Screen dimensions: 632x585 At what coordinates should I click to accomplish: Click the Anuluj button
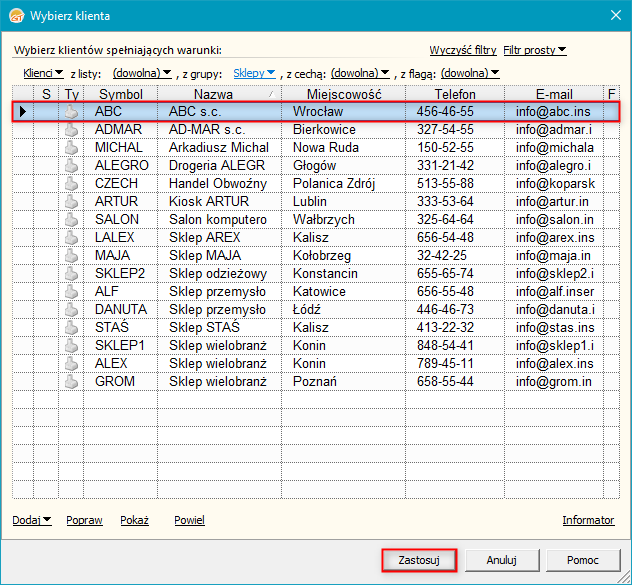click(501, 560)
